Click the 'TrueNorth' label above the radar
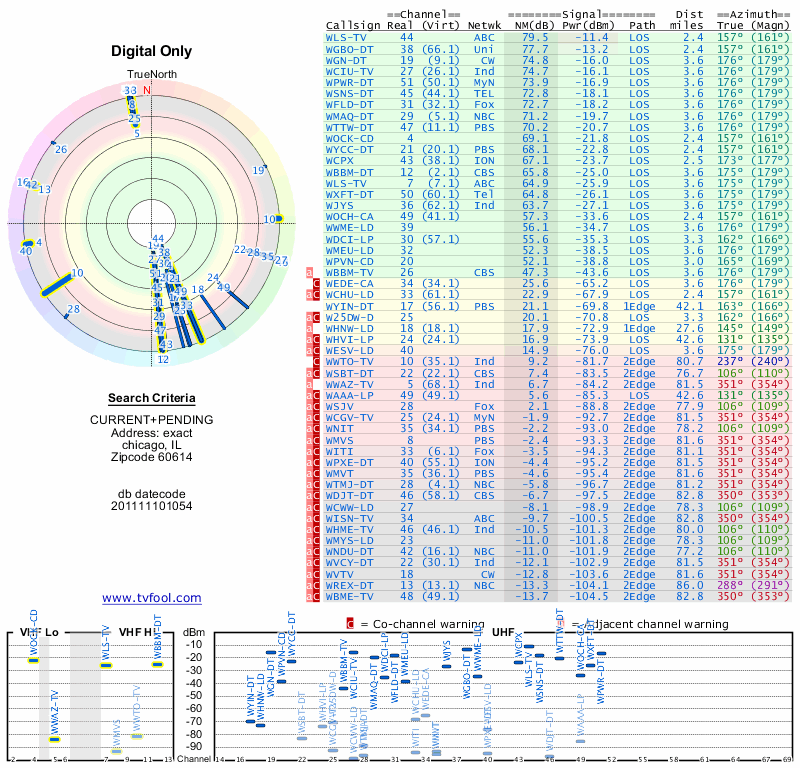800x768 pixels. tap(152, 75)
